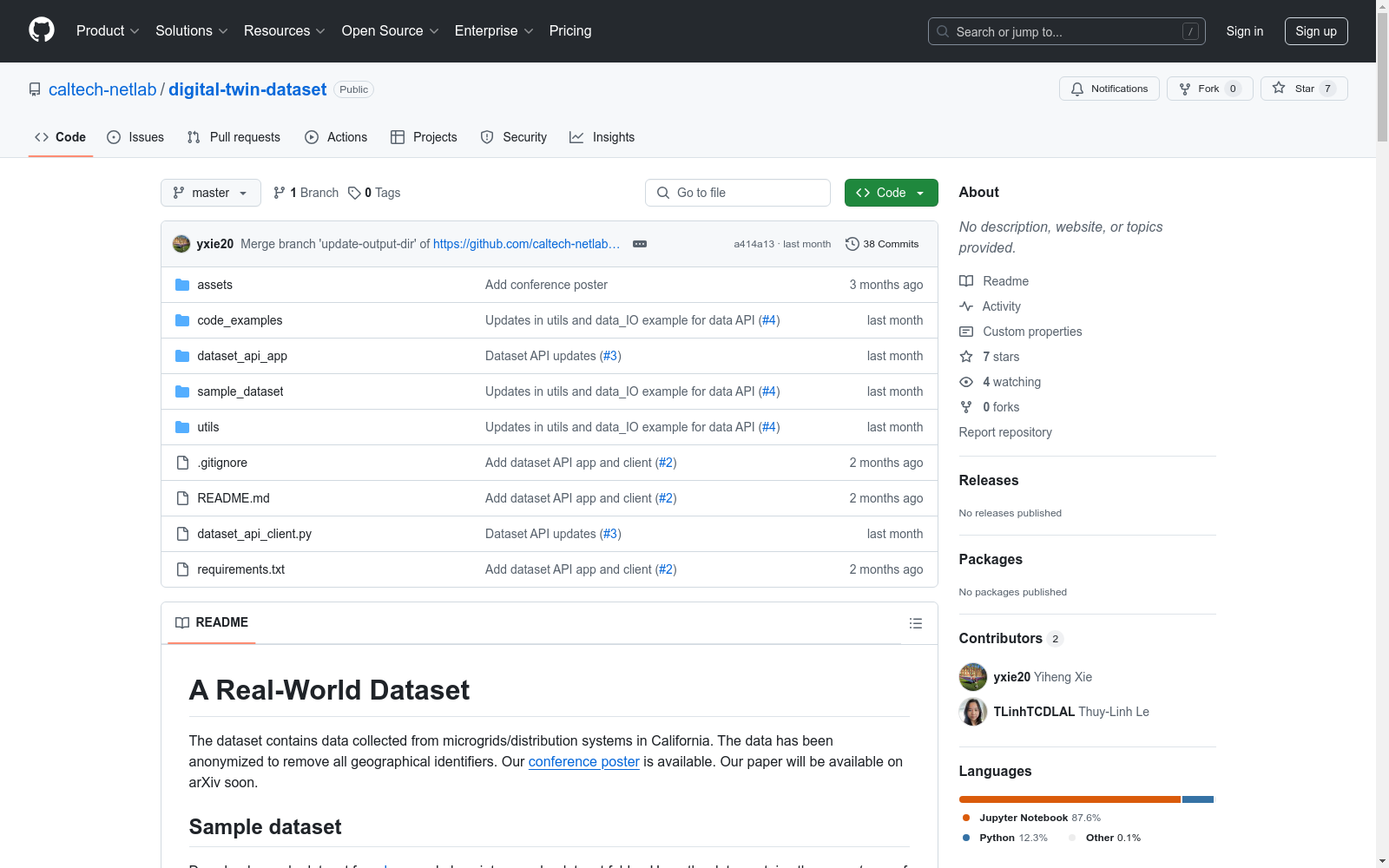Screen dimensions: 1389x868
Task: Click the README.md file icon
Action: tap(182, 498)
